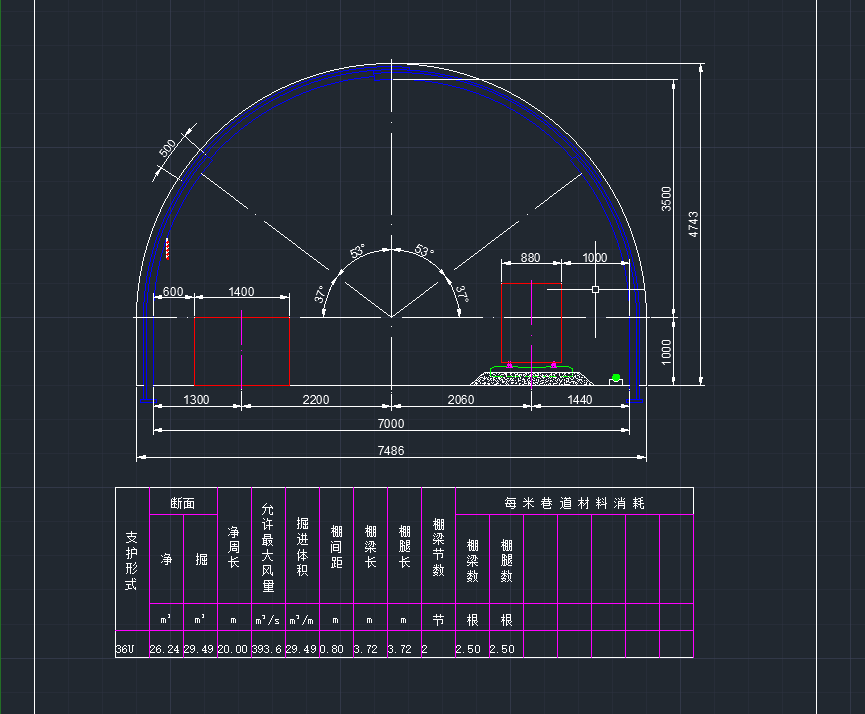Select the 1300 dimension at bottom left

point(197,400)
